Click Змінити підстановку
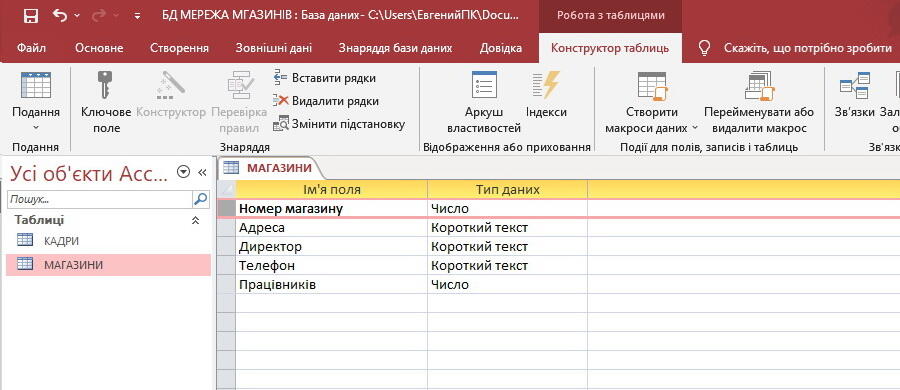Image resolution: width=900 pixels, height=390 pixels. (339, 123)
